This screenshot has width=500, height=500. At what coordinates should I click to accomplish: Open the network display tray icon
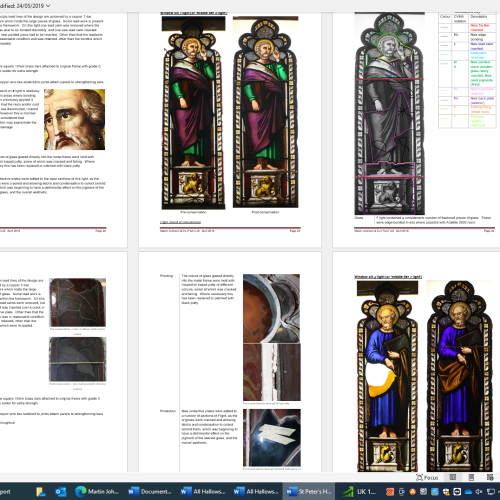click(491, 492)
